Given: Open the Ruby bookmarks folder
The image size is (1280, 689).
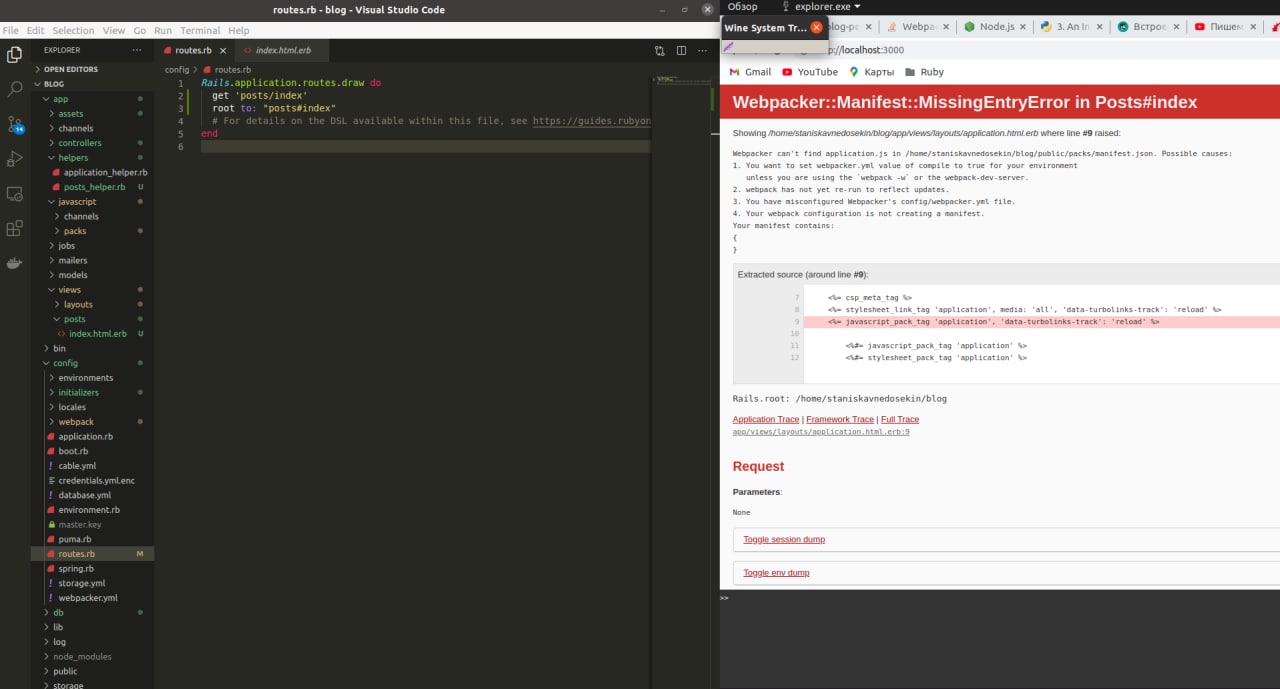Looking at the screenshot, I should click(x=924, y=72).
